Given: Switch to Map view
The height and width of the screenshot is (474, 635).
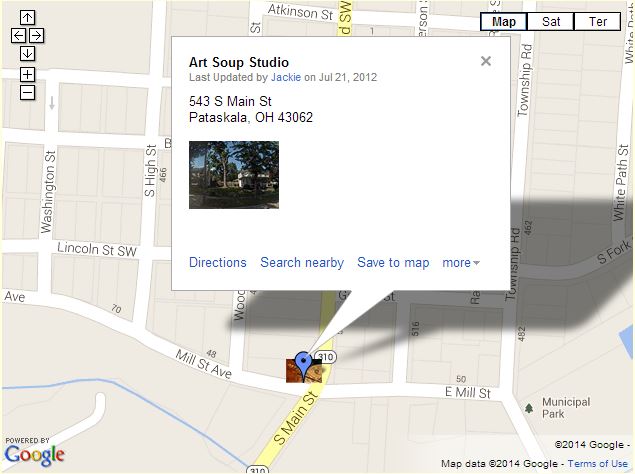Looking at the screenshot, I should [503, 21].
